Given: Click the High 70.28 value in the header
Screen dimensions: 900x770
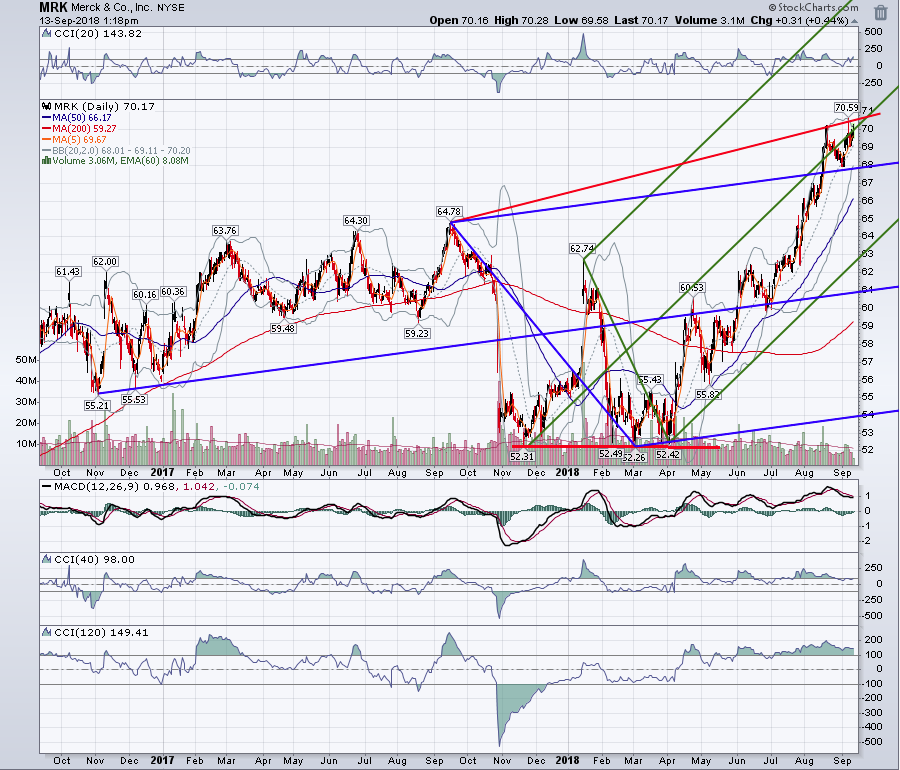Looking at the screenshot, I should (521, 21).
